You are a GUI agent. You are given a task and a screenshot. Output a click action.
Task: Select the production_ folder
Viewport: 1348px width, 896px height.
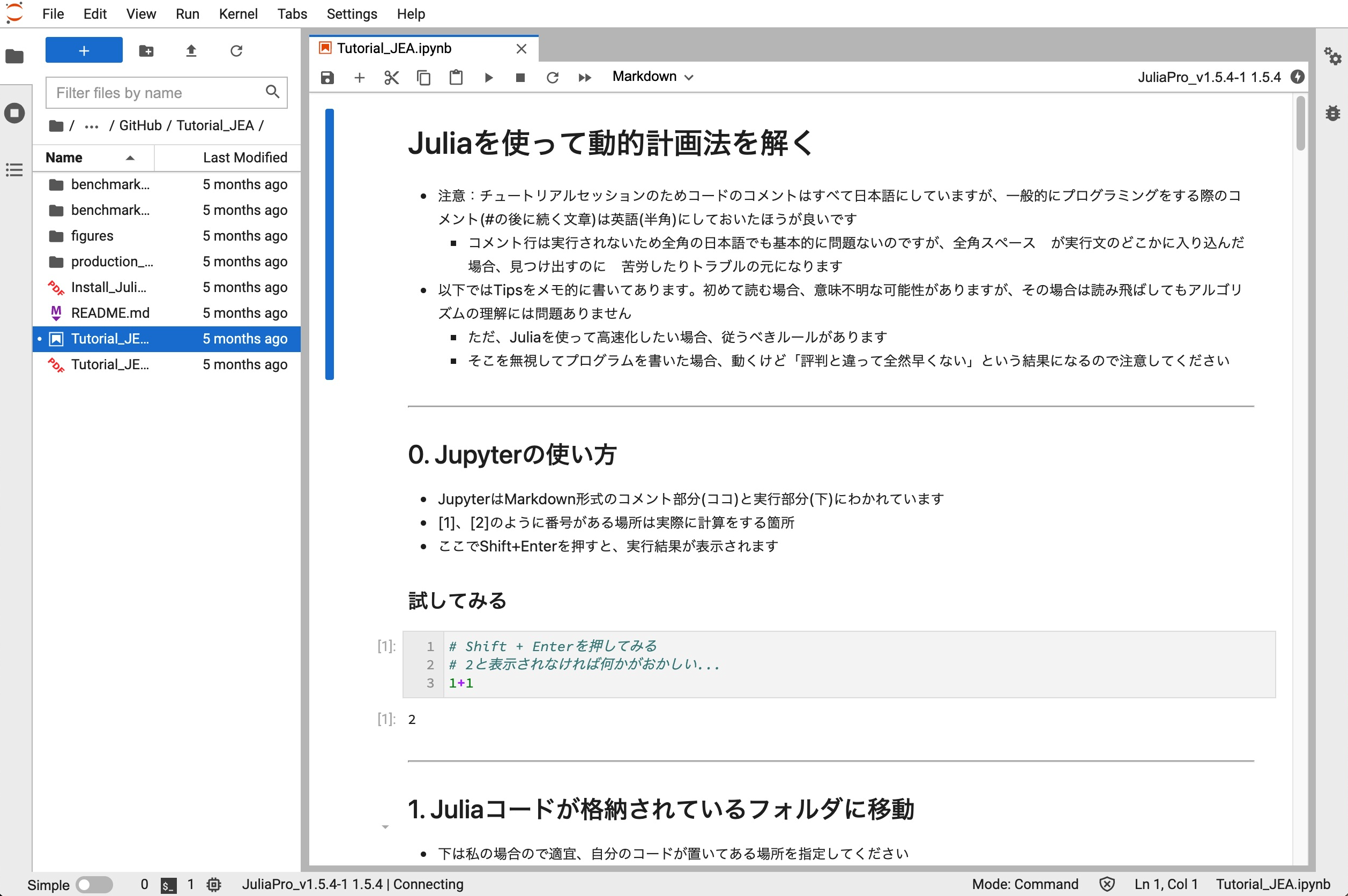[167, 262]
